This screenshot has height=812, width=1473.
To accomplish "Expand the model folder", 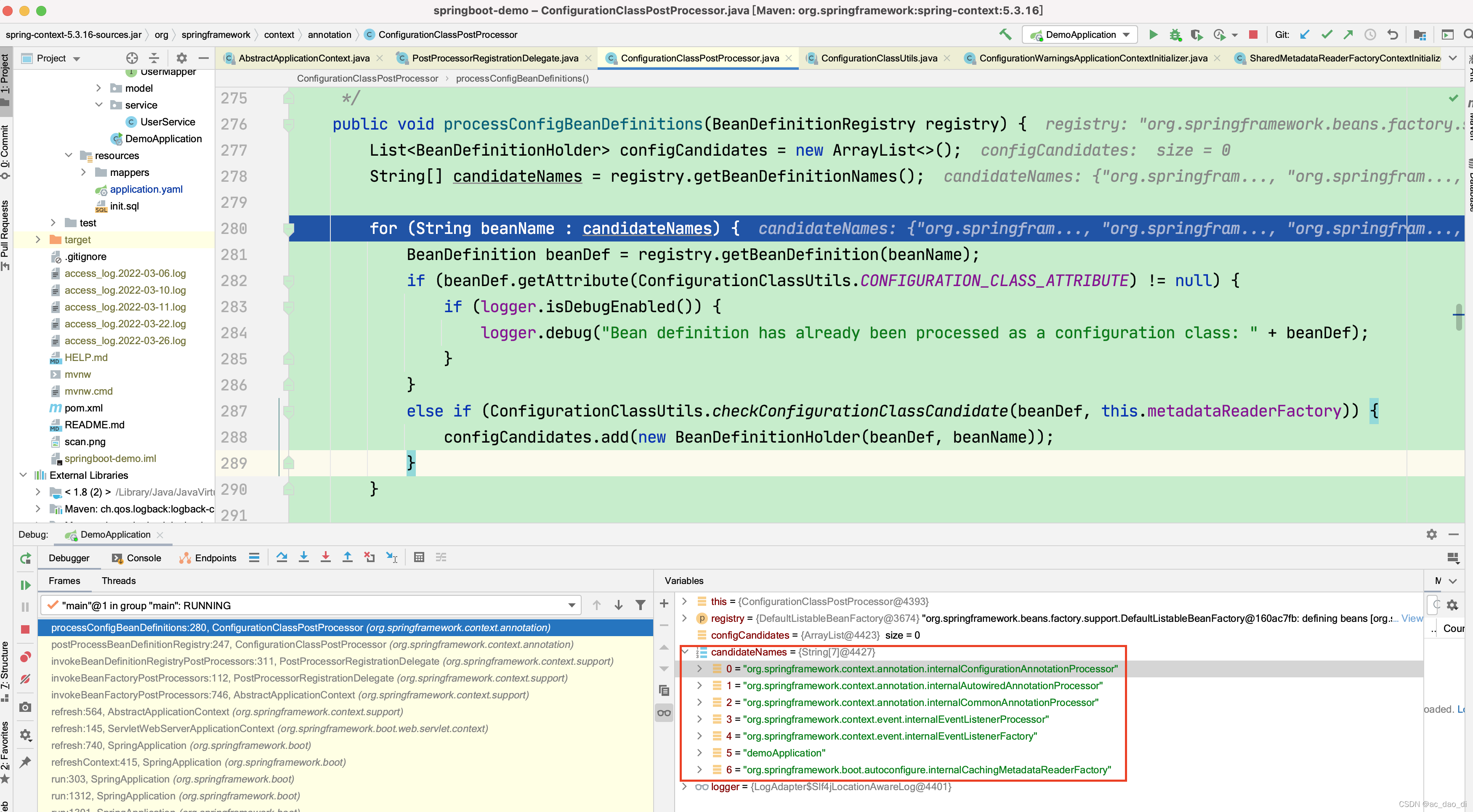I will point(99,88).
